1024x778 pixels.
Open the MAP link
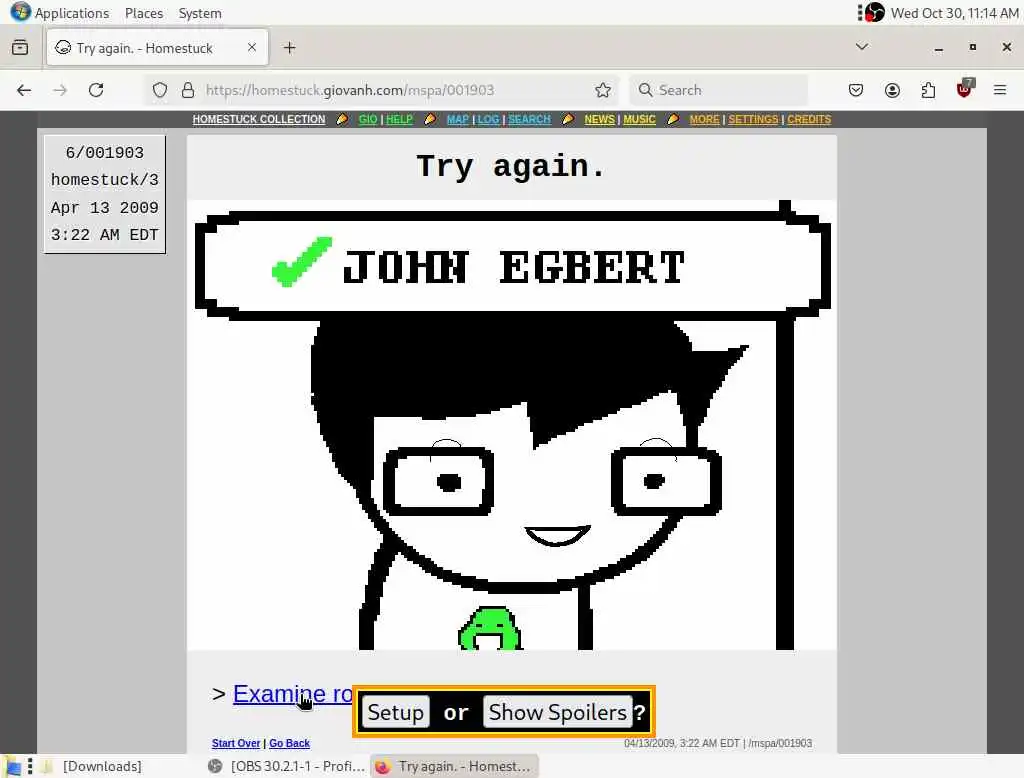(x=458, y=120)
